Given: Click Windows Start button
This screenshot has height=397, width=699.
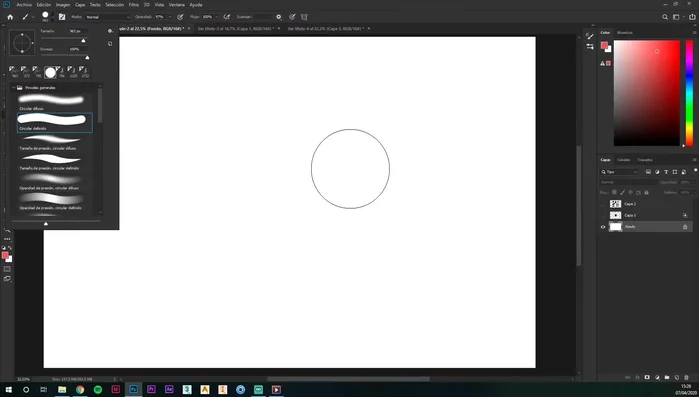Looking at the screenshot, I should point(8,389).
